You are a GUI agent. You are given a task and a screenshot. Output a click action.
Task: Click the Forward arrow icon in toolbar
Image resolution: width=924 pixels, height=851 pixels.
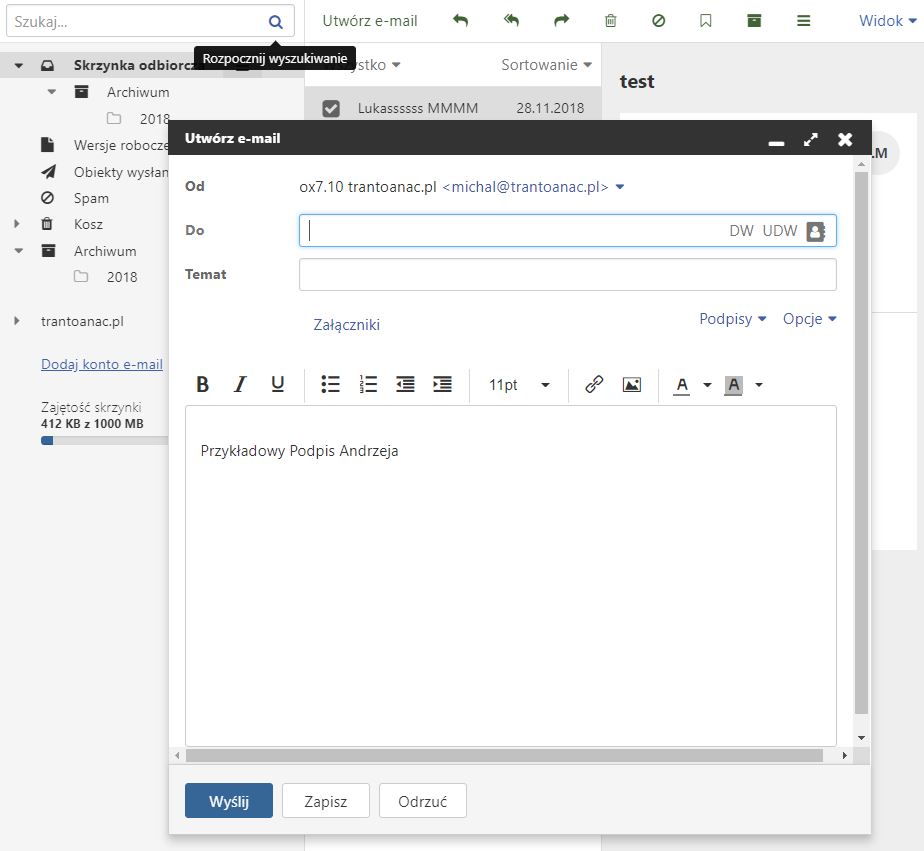tap(562, 21)
